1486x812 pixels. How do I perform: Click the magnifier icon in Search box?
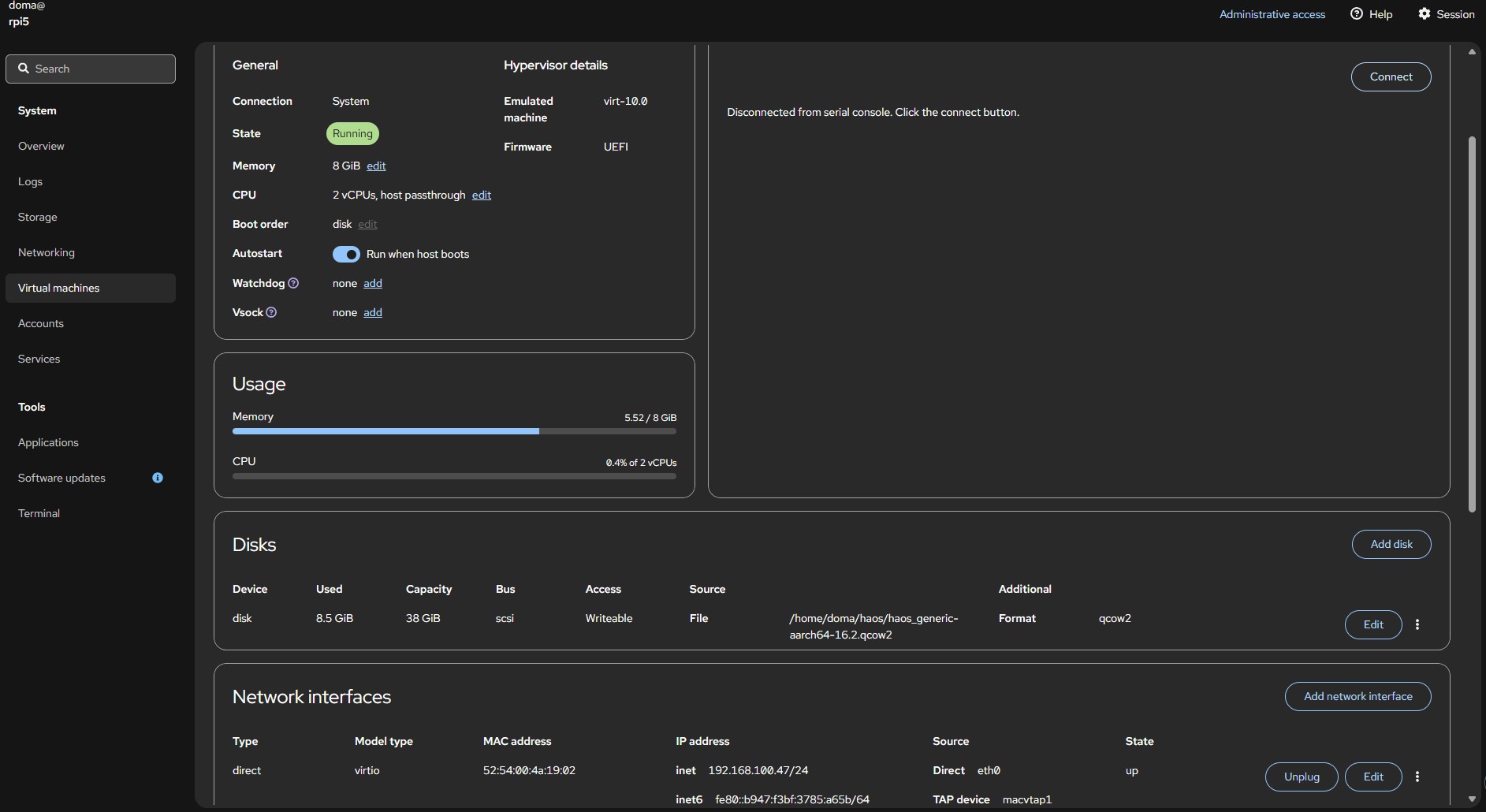click(24, 69)
